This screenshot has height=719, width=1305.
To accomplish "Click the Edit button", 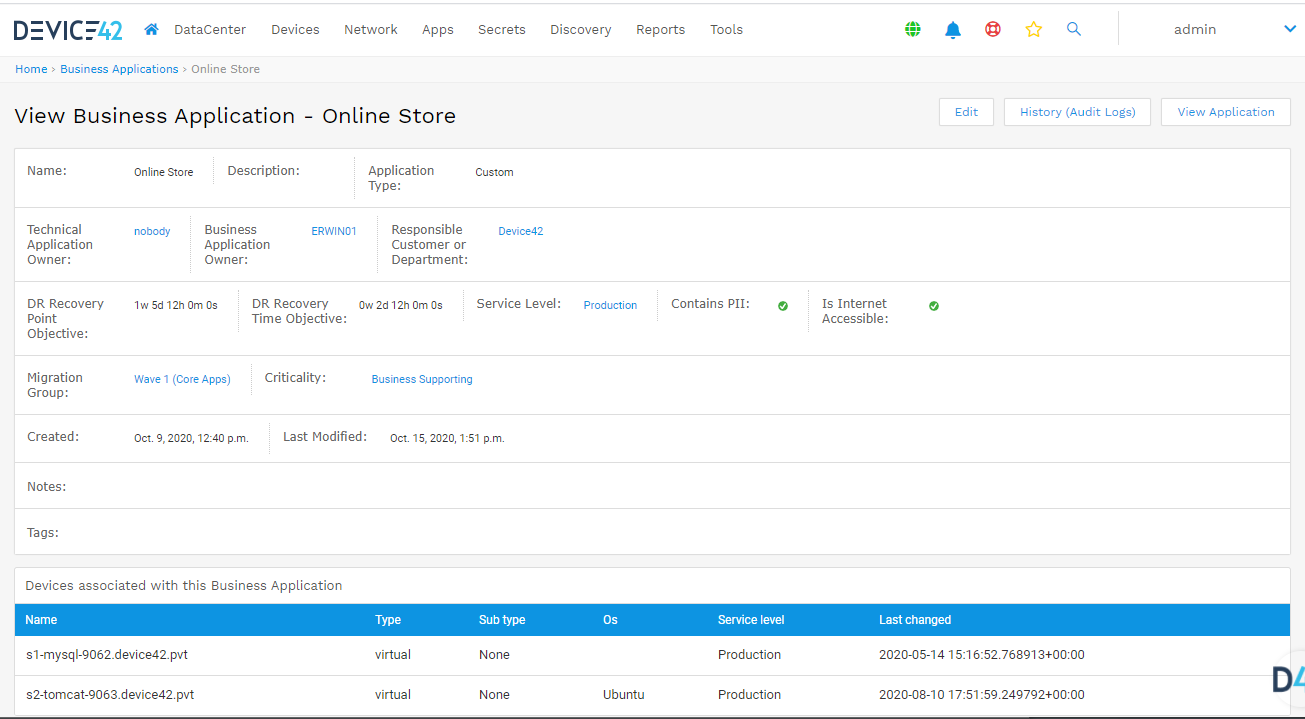I will click(966, 112).
